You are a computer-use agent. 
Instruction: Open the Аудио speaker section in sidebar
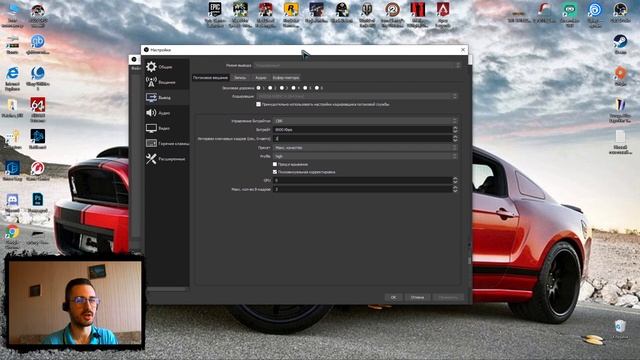pos(167,113)
